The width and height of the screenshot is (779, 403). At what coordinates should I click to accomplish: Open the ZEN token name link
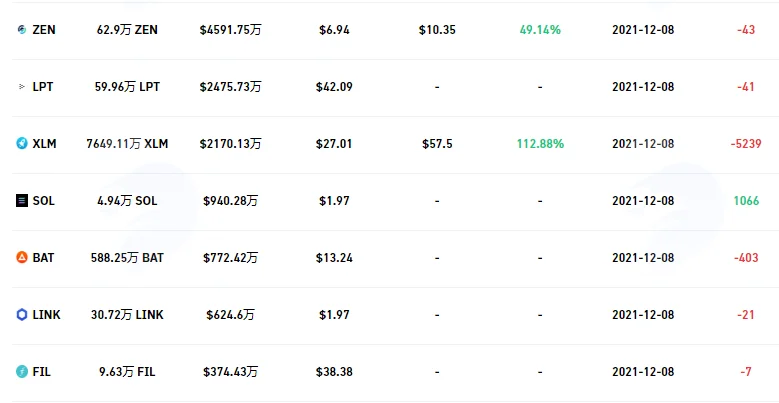44,30
